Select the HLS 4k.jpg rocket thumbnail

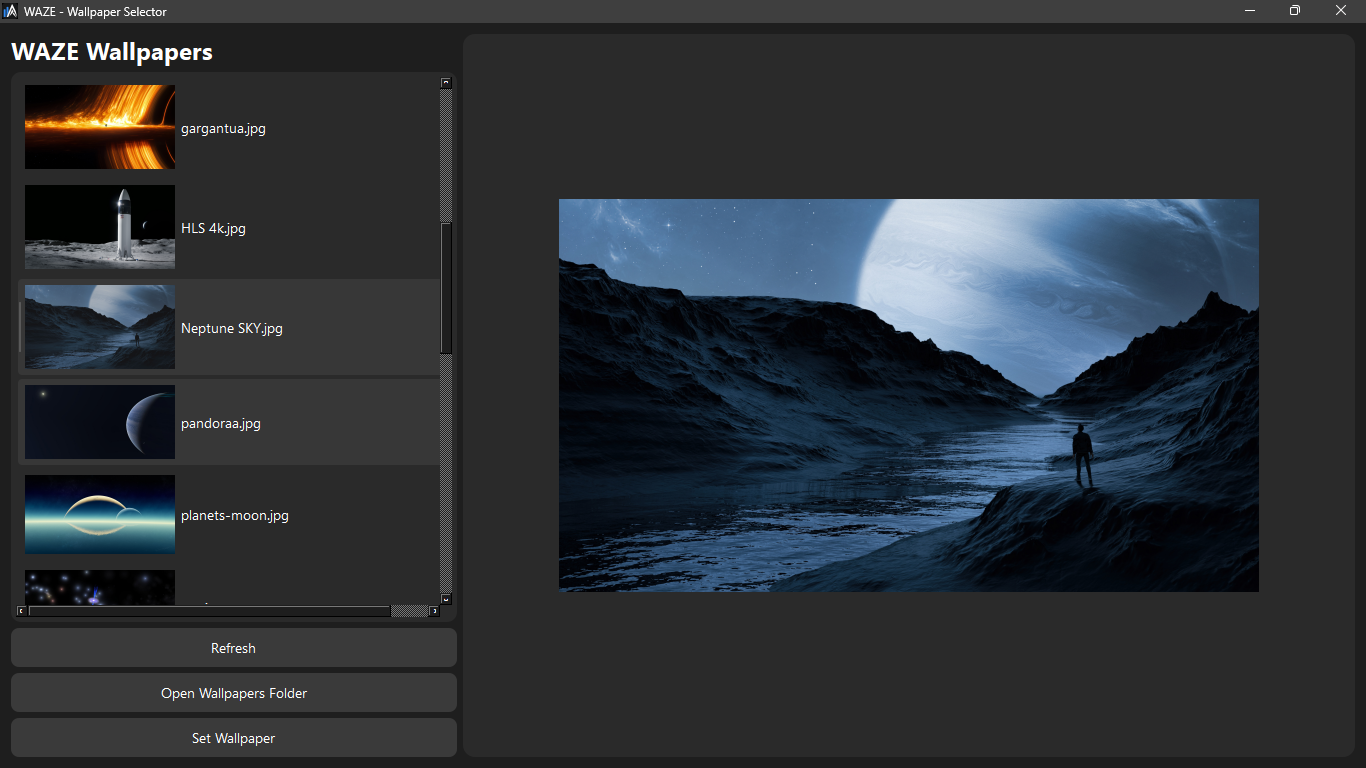pyautogui.click(x=100, y=227)
